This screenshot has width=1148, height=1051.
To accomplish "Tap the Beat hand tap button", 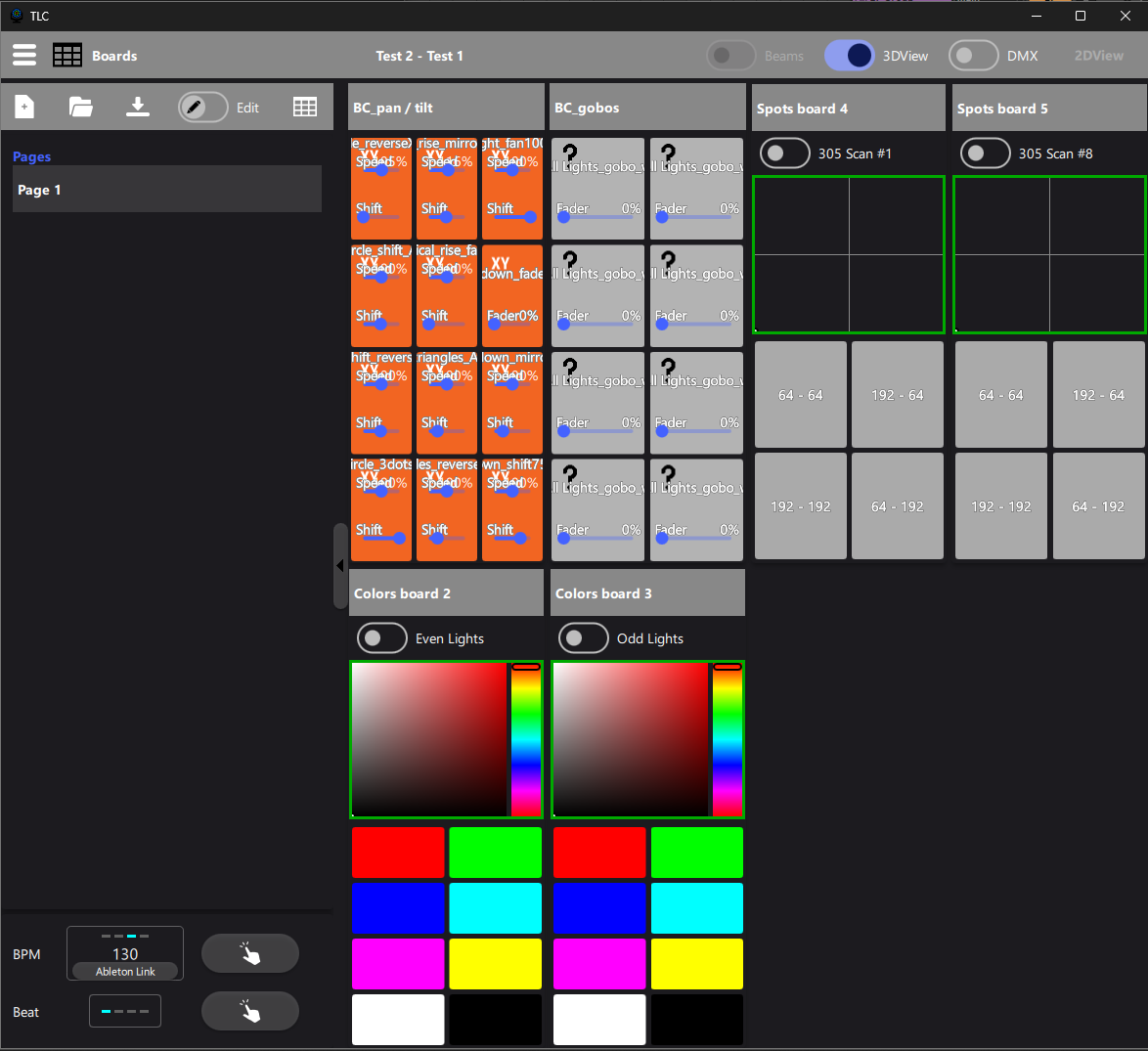I will (x=250, y=1011).
